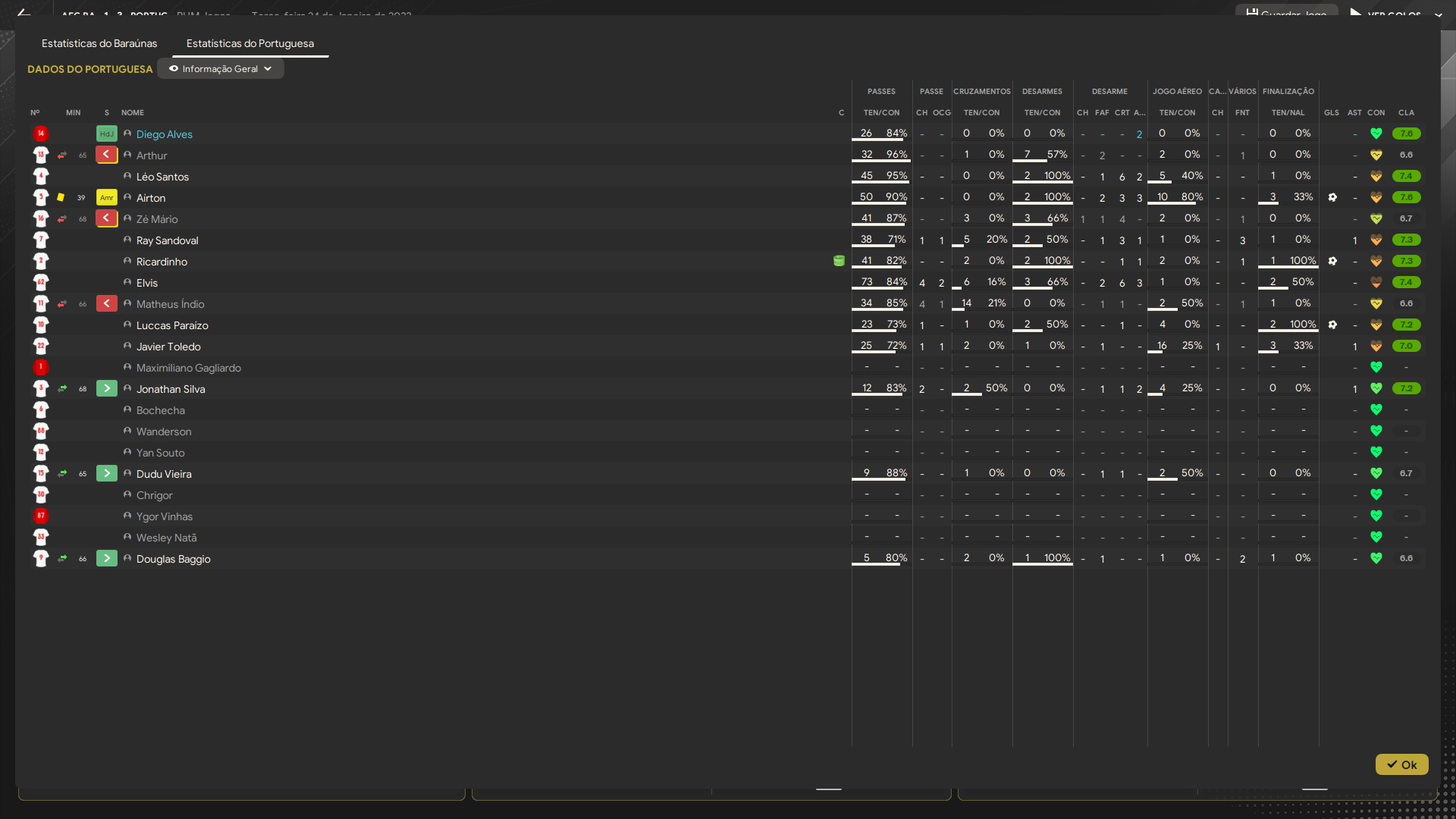Click Bochecha's green condition heart icon

point(1376,409)
